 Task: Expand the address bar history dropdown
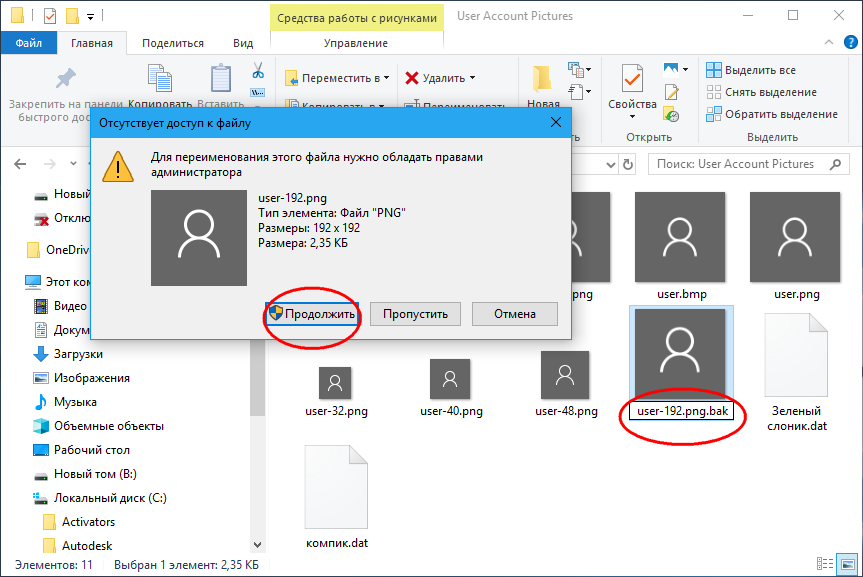click(610, 164)
